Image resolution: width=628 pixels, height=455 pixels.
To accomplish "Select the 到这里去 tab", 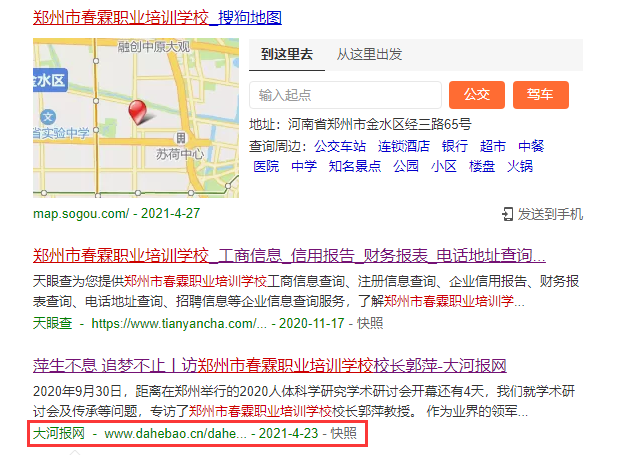I will pos(287,54).
